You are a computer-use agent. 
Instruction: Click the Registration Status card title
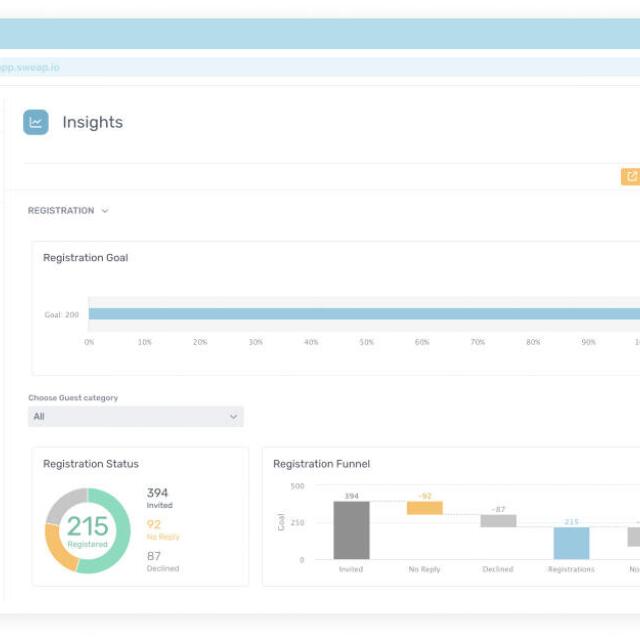(91, 464)
